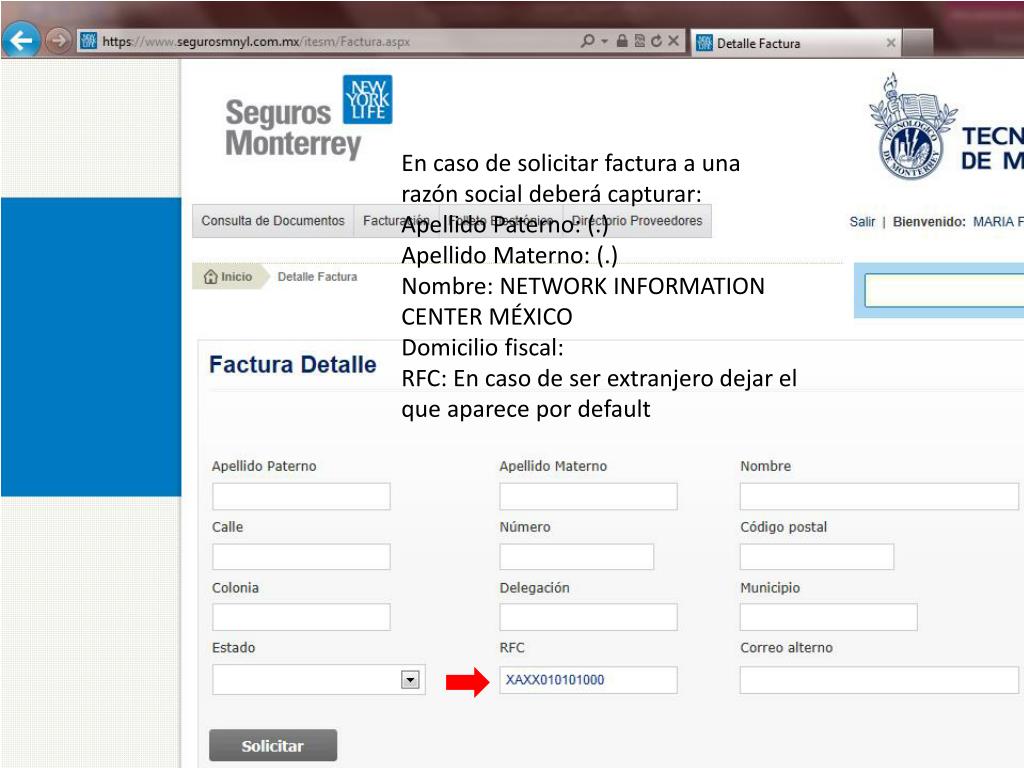Focus the Número input field
The height and width of the screenshot is (768, 1024).
point(577,557)
